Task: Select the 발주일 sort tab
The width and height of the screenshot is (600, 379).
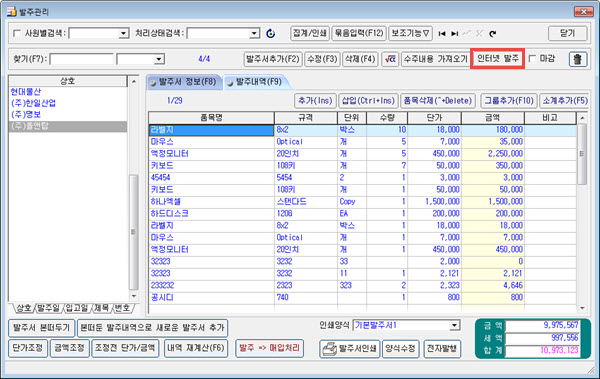Action: click(48, 308)
